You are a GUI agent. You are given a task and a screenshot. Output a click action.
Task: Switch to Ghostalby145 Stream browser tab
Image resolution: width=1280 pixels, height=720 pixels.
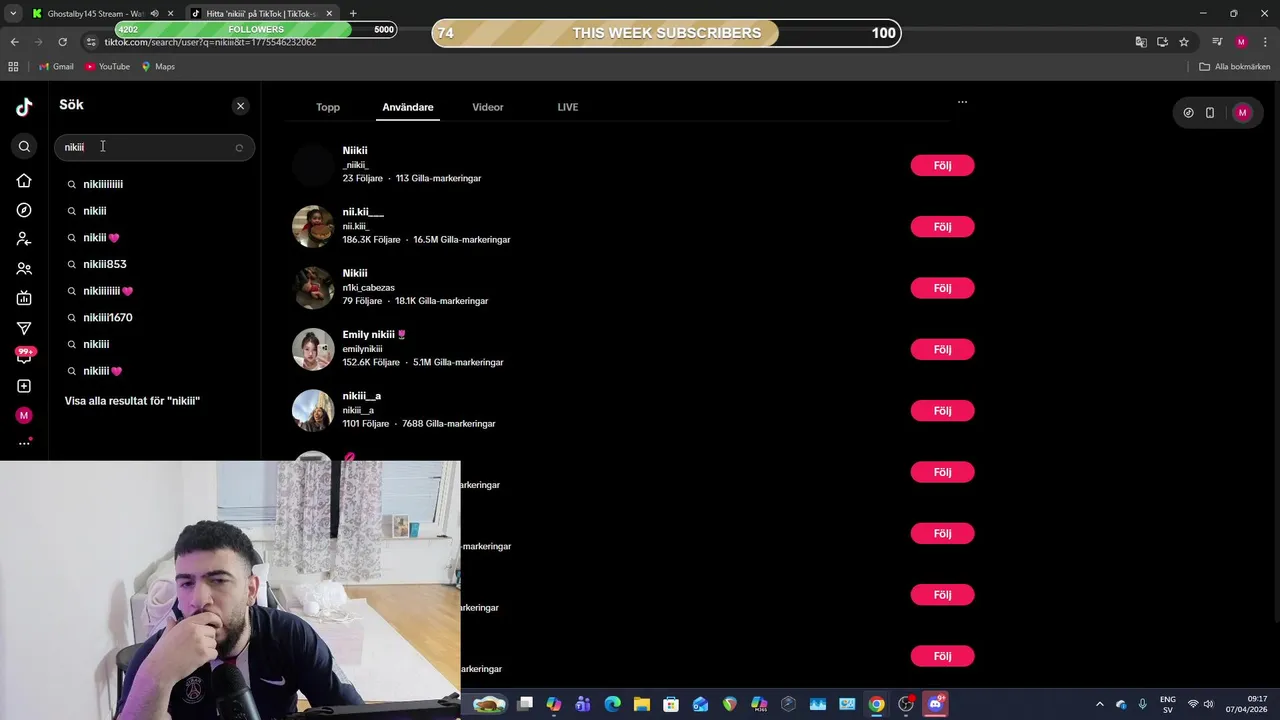pos(95,13)
